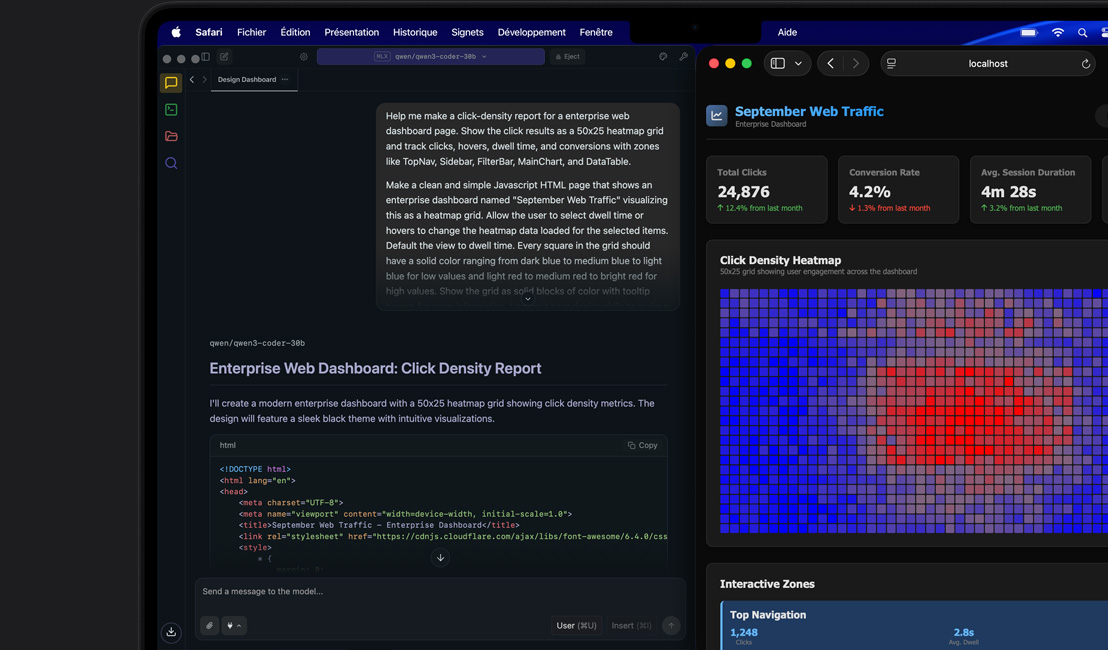
Task: Send message with up-arrow button
Action: (671, 625)
